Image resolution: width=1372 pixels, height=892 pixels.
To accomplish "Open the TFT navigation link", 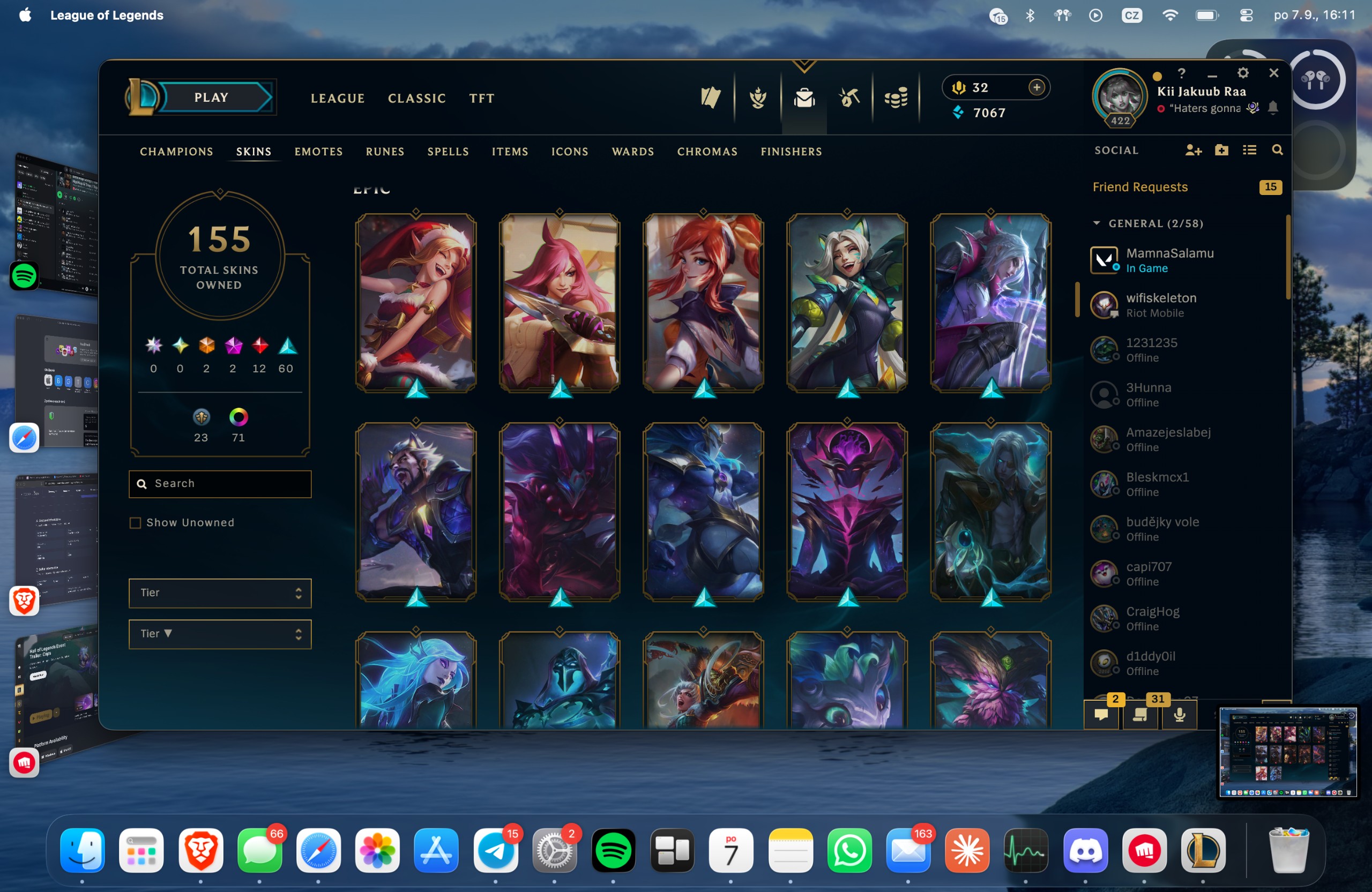I will tap(481, 99).
